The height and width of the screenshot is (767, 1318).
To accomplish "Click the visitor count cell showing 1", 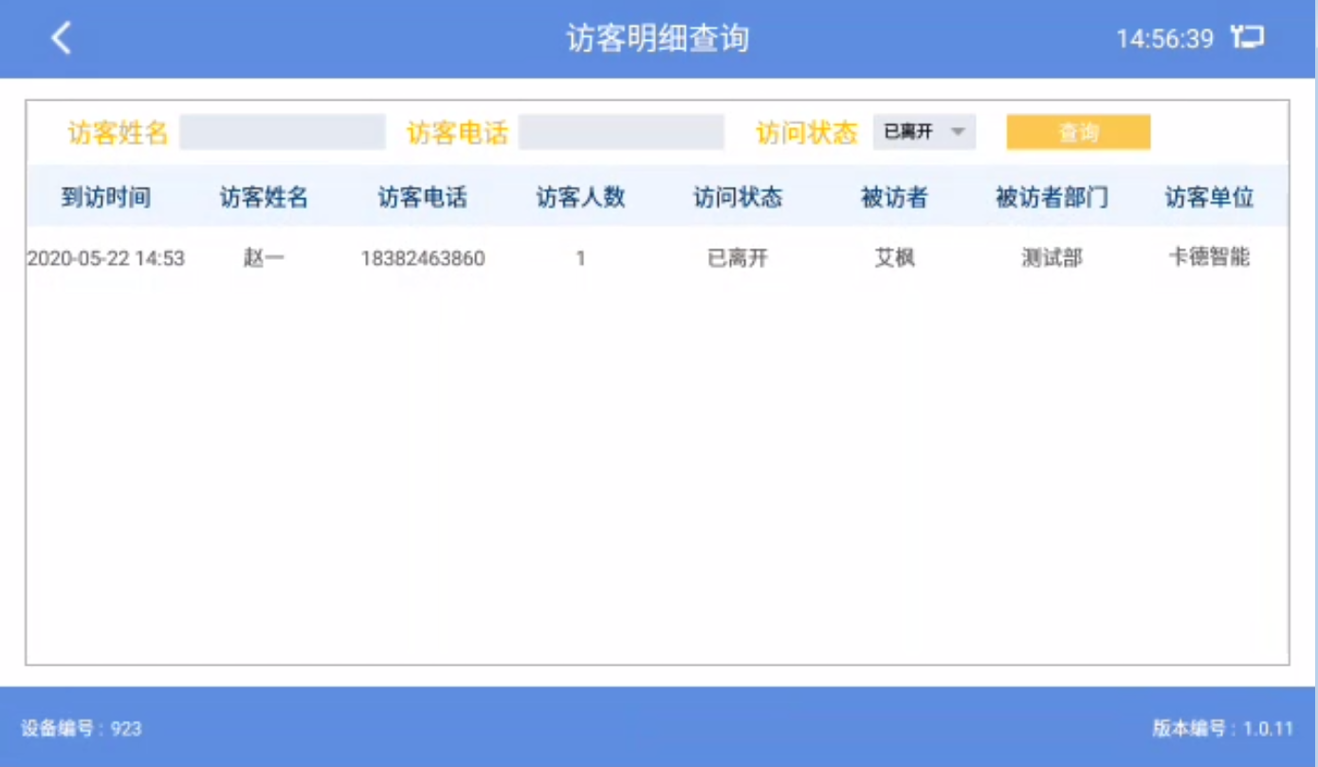I will click(x=580, y=258).
